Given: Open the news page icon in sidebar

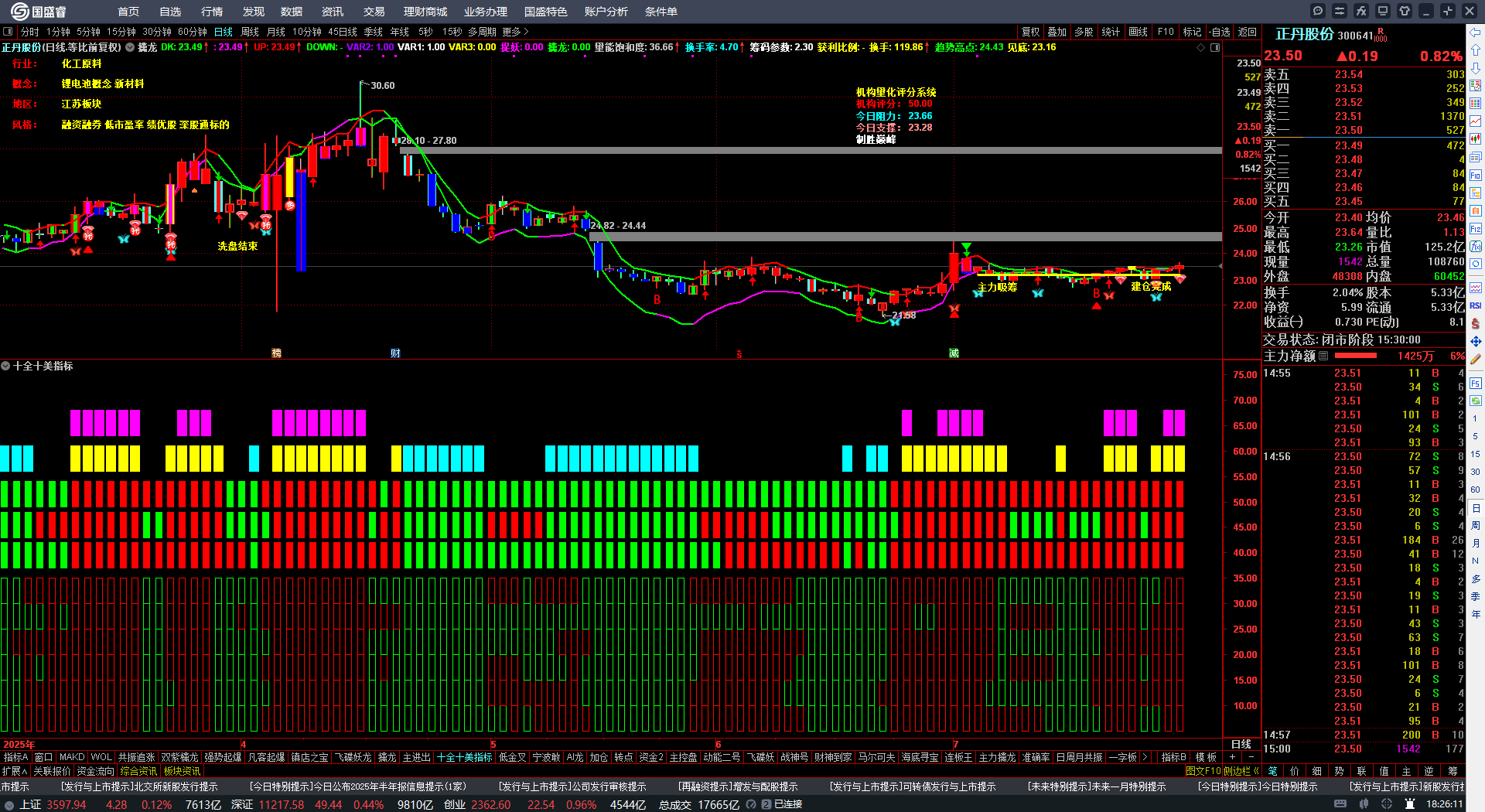Looking at the screenshot, I should point(1476,157).
